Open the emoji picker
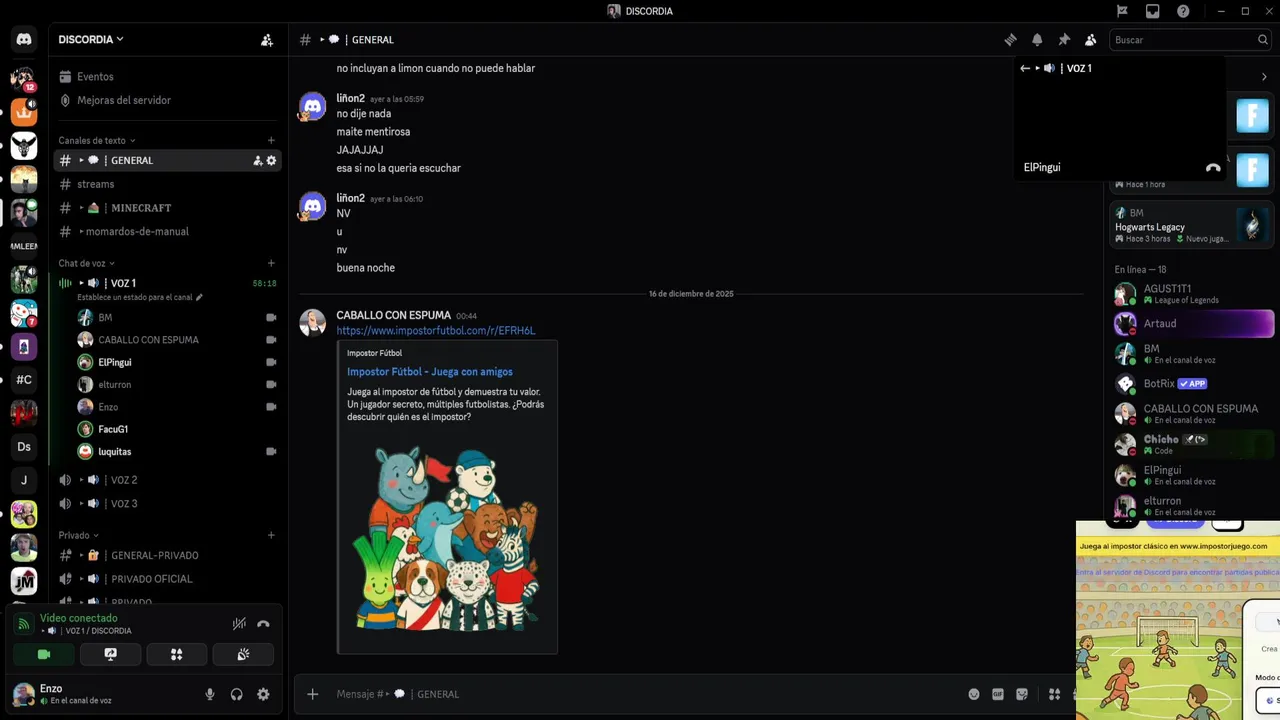 (x=974, y=694)
